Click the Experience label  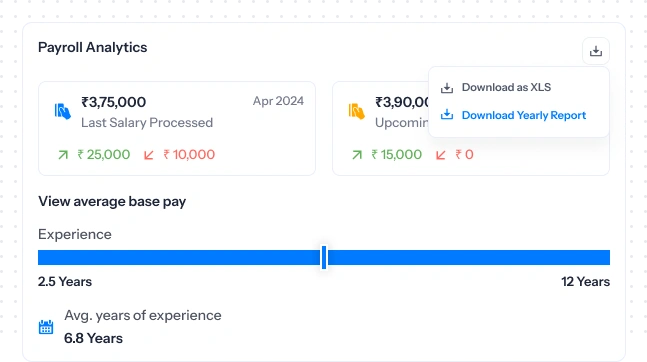pyautogui.click(x=75, y=234)
